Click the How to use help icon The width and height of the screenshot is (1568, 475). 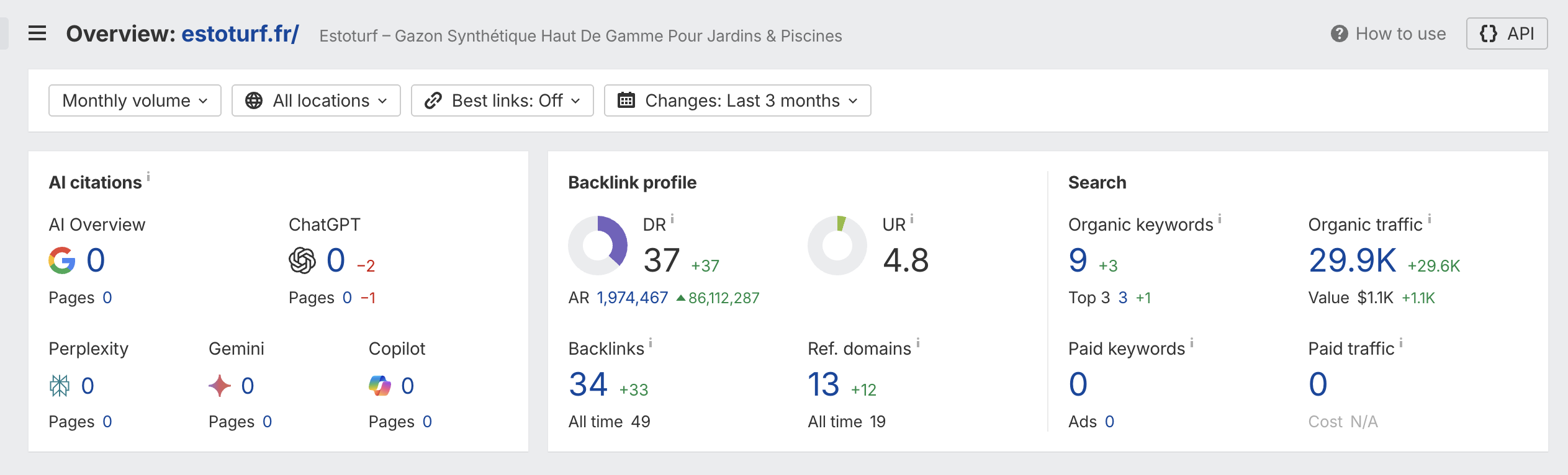click(x=1339, y=34)
